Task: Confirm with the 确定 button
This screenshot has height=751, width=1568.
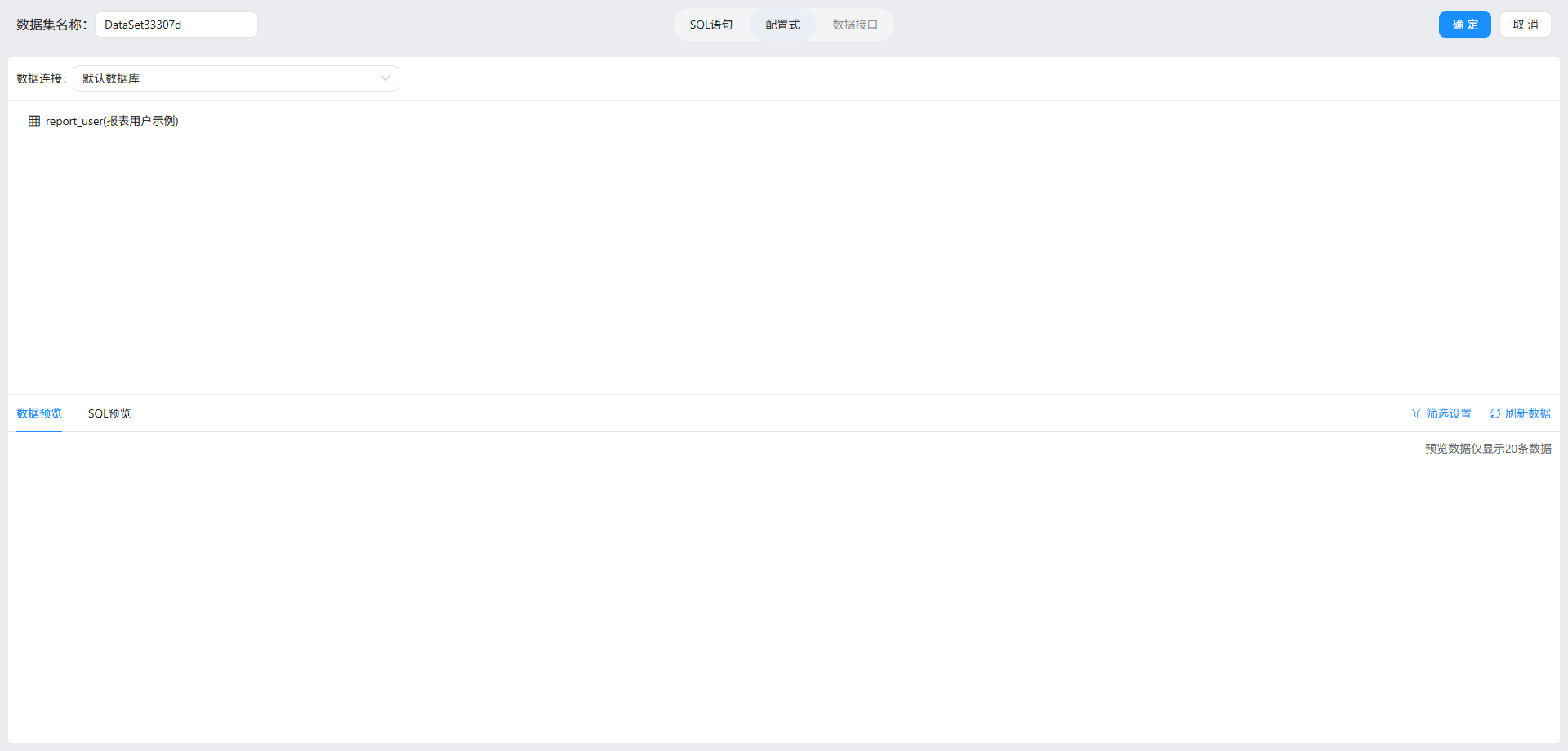Action: pyautogui.click(x=1465, y=25)
